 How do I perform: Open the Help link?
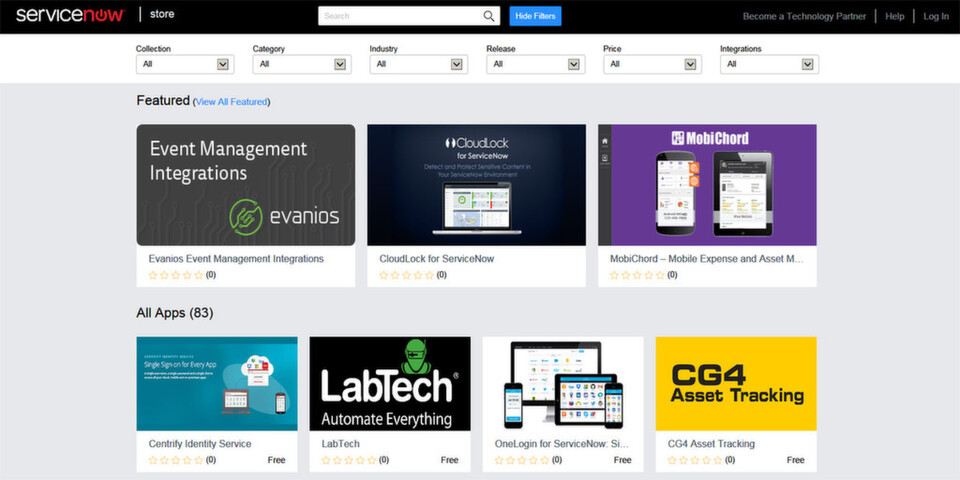pyautogui.click(x=894, y=17)
